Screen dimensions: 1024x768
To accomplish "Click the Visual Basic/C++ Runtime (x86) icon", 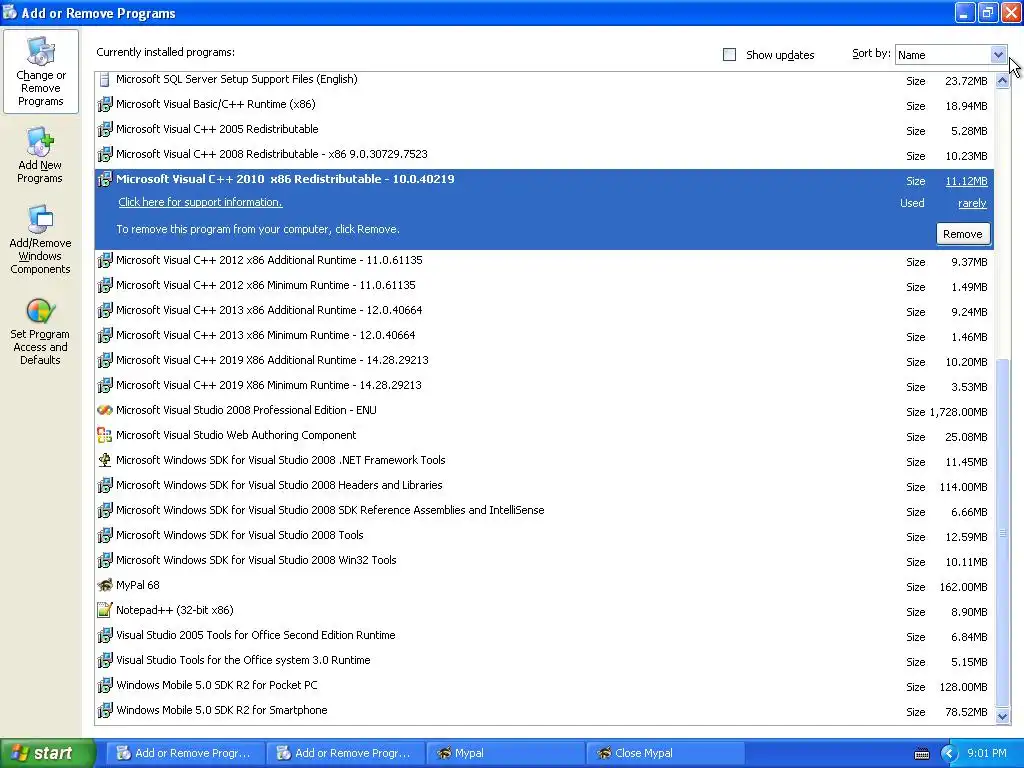I will click(x=104, y=104).
